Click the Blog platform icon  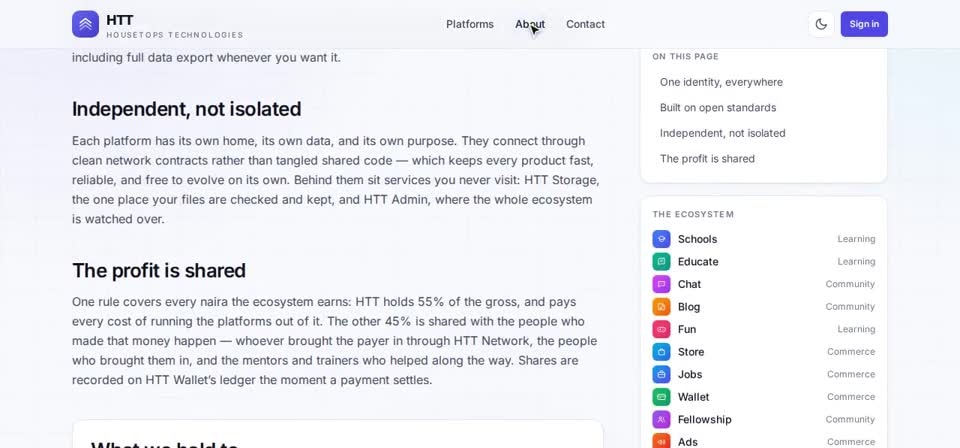point(661,307)
